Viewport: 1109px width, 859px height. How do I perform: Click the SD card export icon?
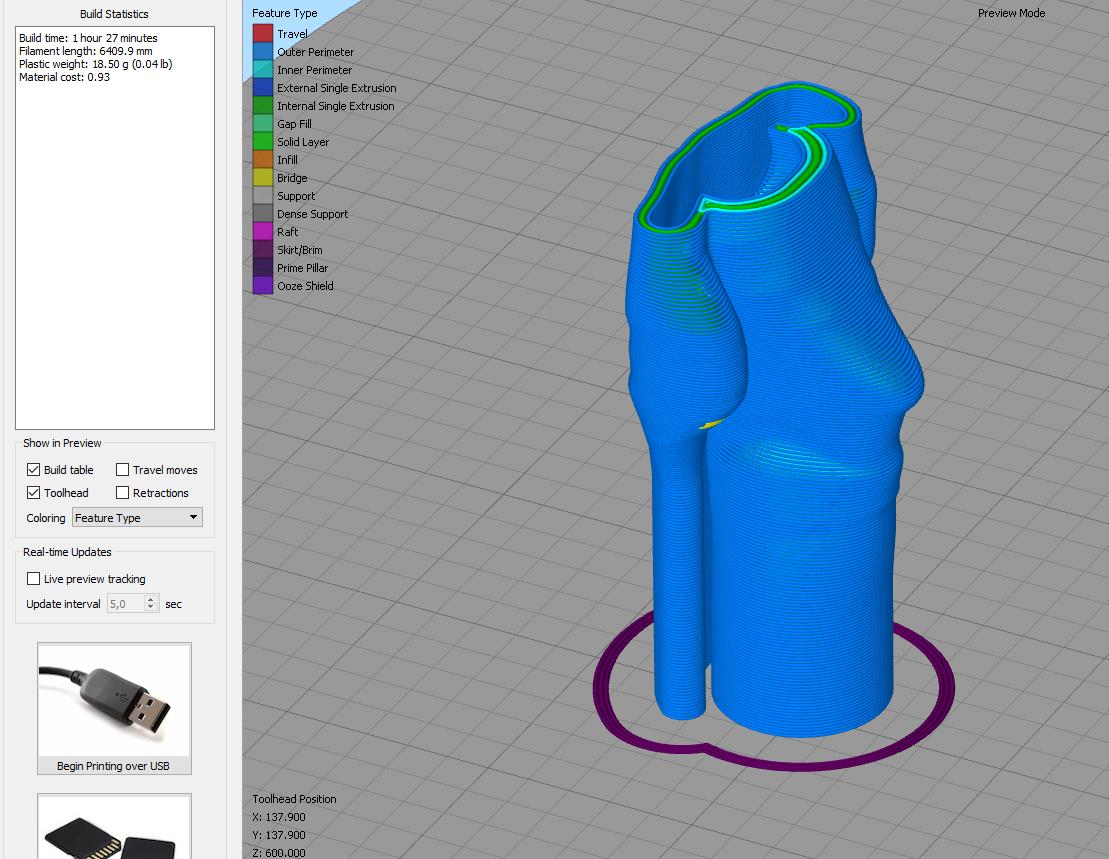point(114,830)
